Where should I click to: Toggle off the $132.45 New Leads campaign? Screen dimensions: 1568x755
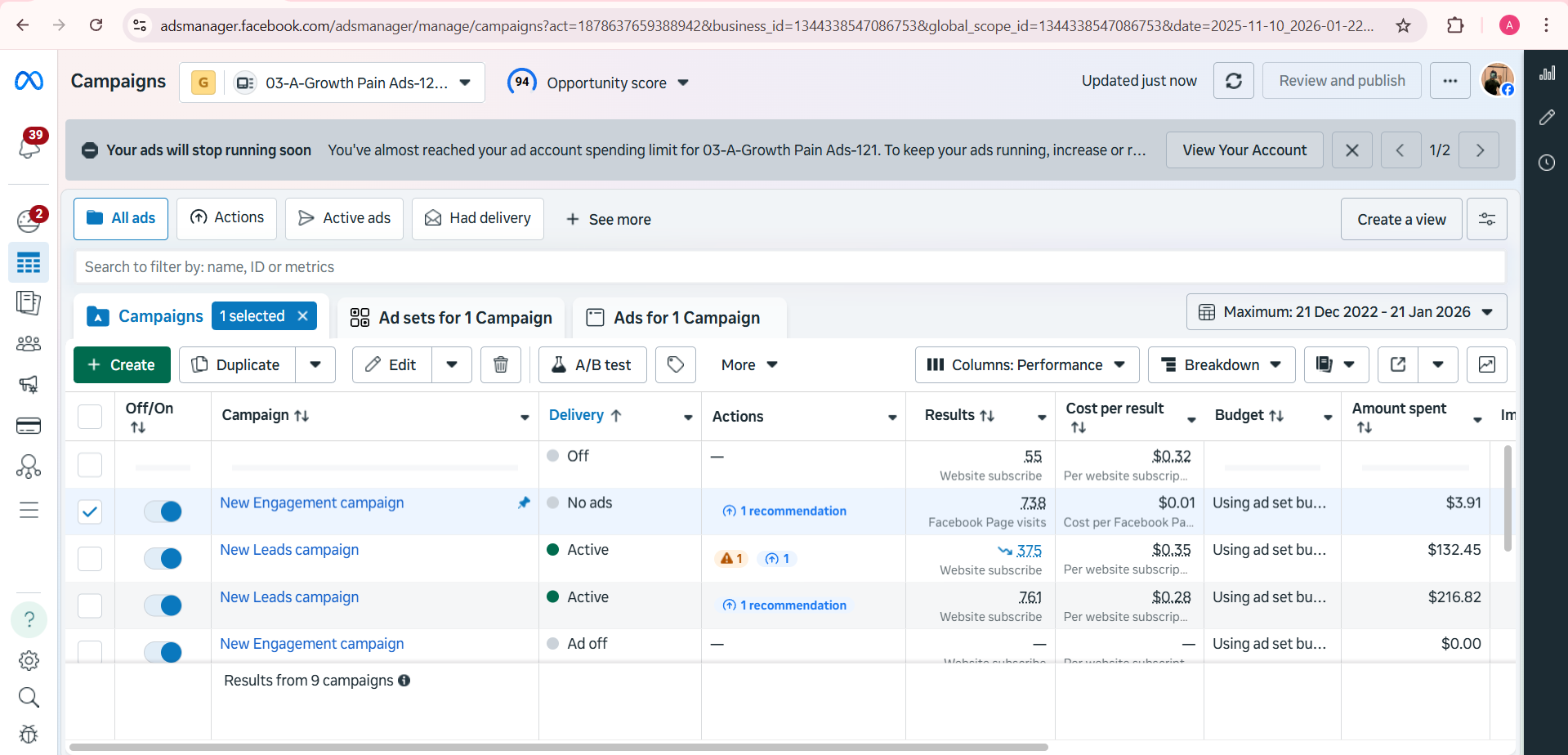(163, 559)
